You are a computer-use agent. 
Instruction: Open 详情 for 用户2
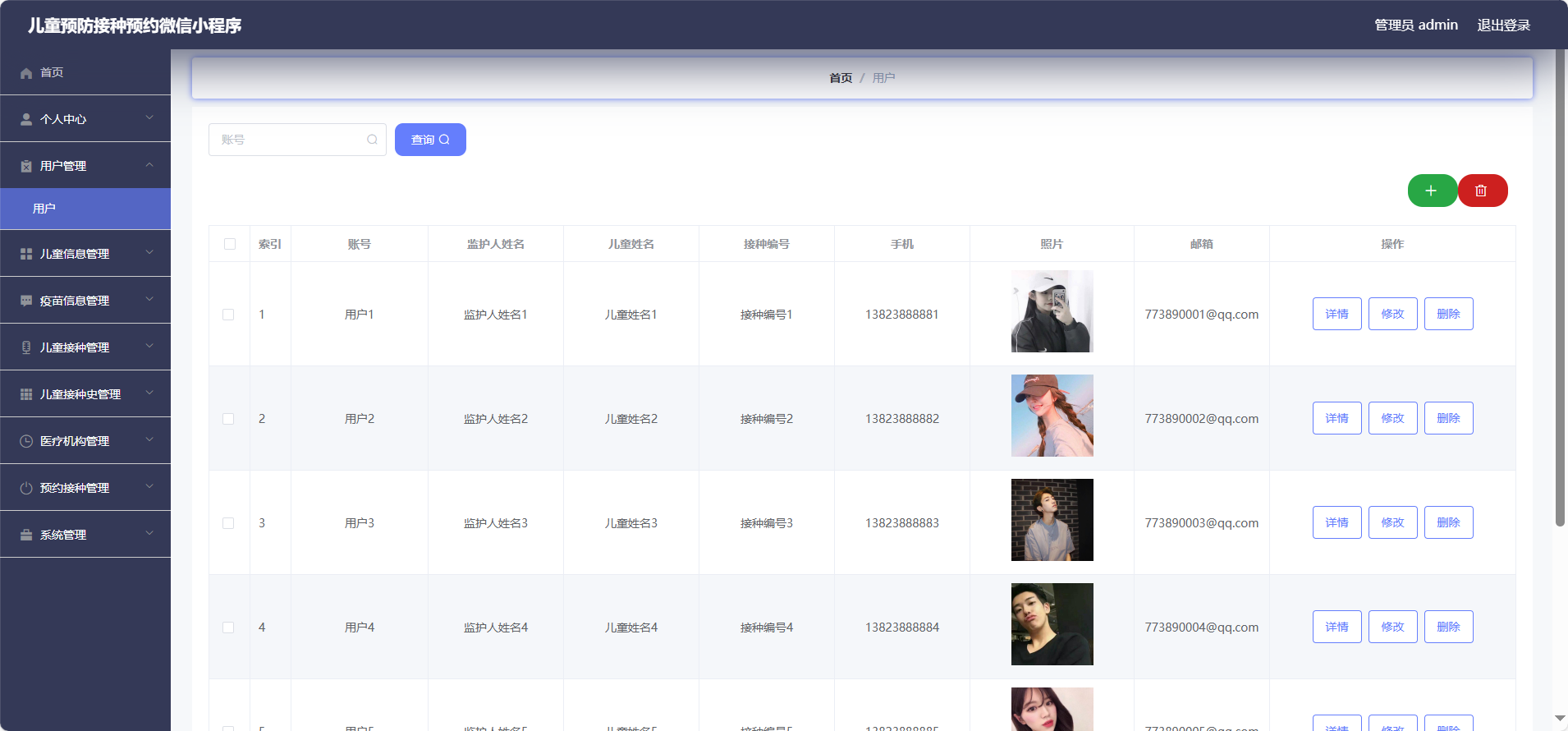coord(1337,418)
